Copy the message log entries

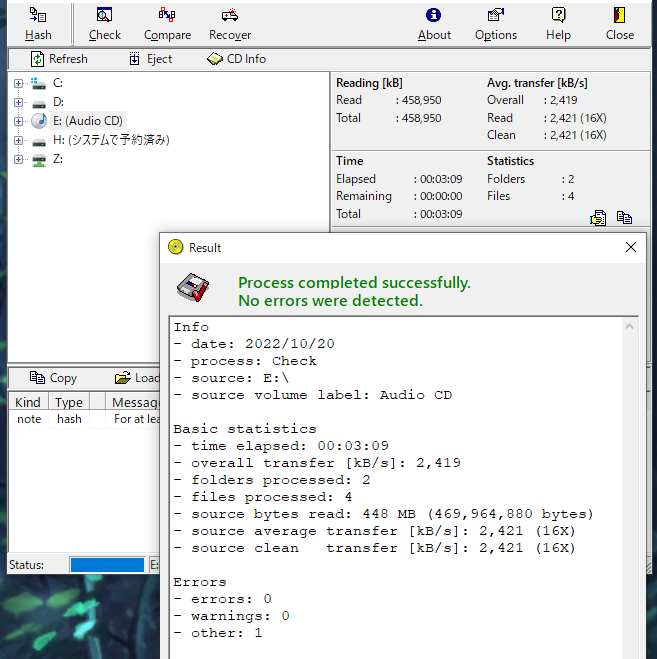click(x=53, y=378)
